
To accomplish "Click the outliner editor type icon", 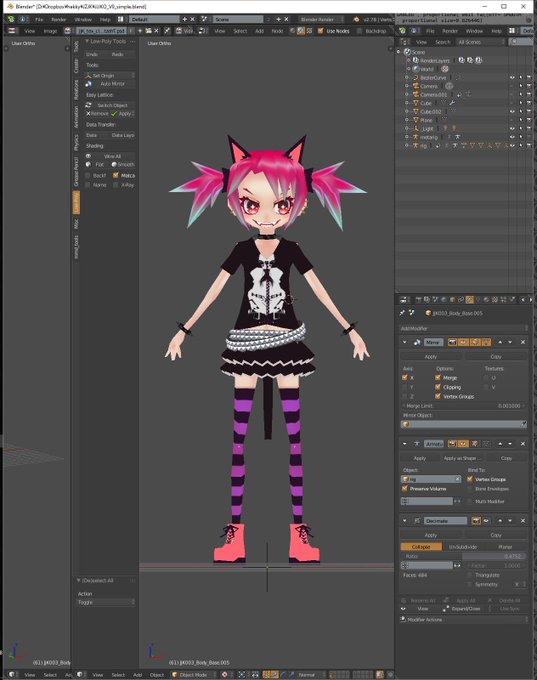I will tap(404, 42).
